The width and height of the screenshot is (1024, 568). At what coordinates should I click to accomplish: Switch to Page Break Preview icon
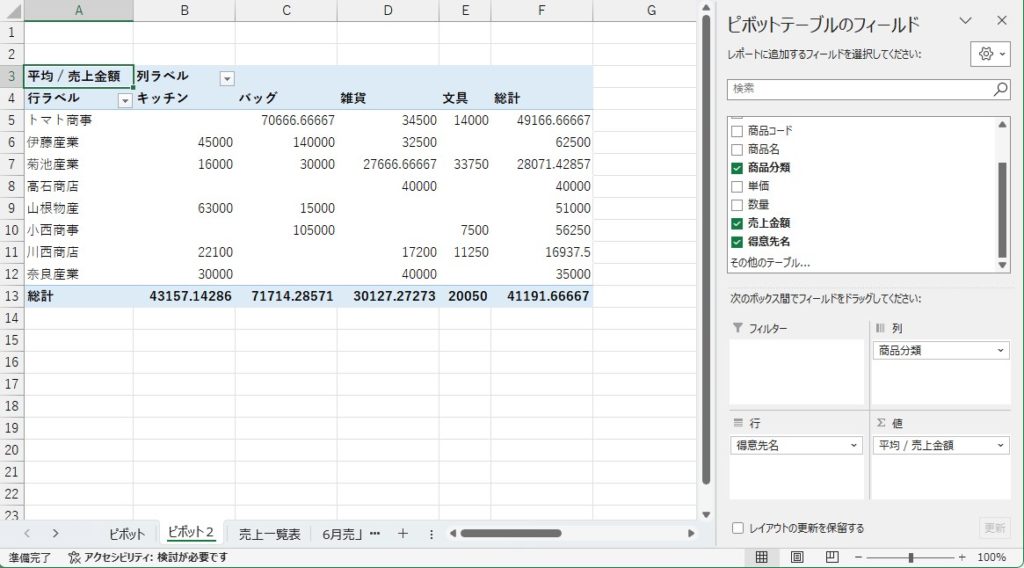click(x=832, y=557)
